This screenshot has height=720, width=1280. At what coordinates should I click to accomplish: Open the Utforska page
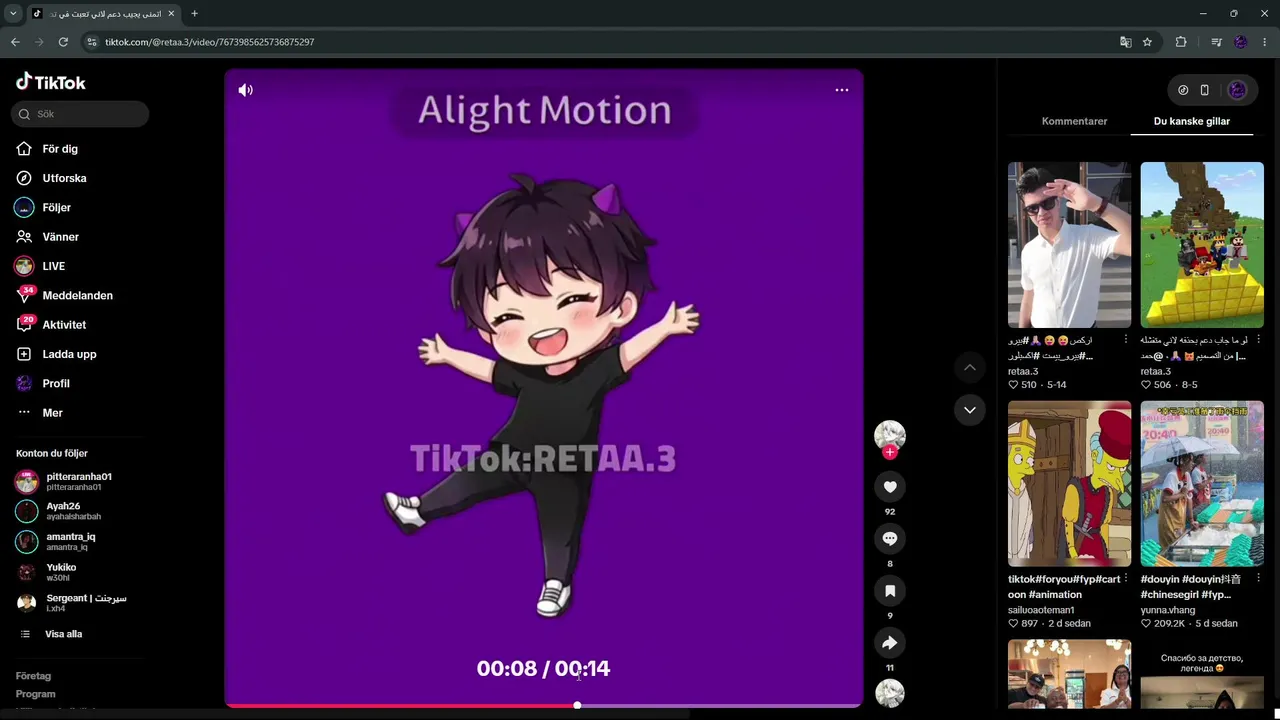click(64, 178)
